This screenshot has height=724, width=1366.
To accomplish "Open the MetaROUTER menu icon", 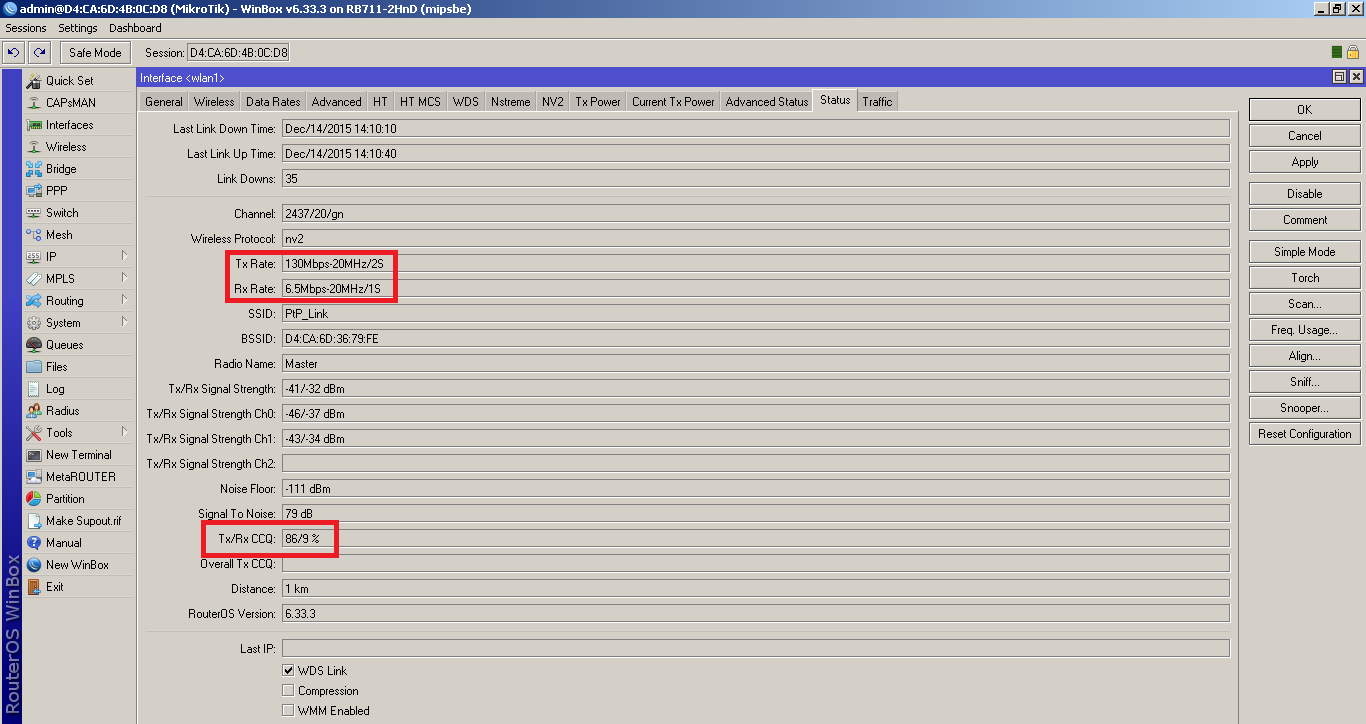I will 34,477.
